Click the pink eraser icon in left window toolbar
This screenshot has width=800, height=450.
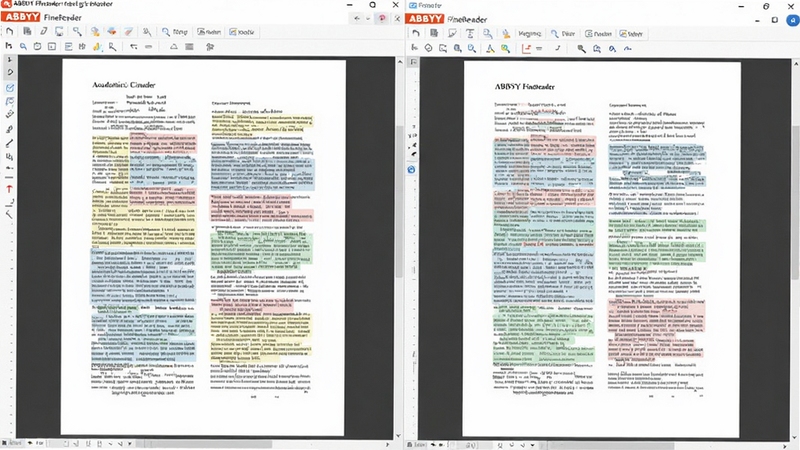point(129,32)
